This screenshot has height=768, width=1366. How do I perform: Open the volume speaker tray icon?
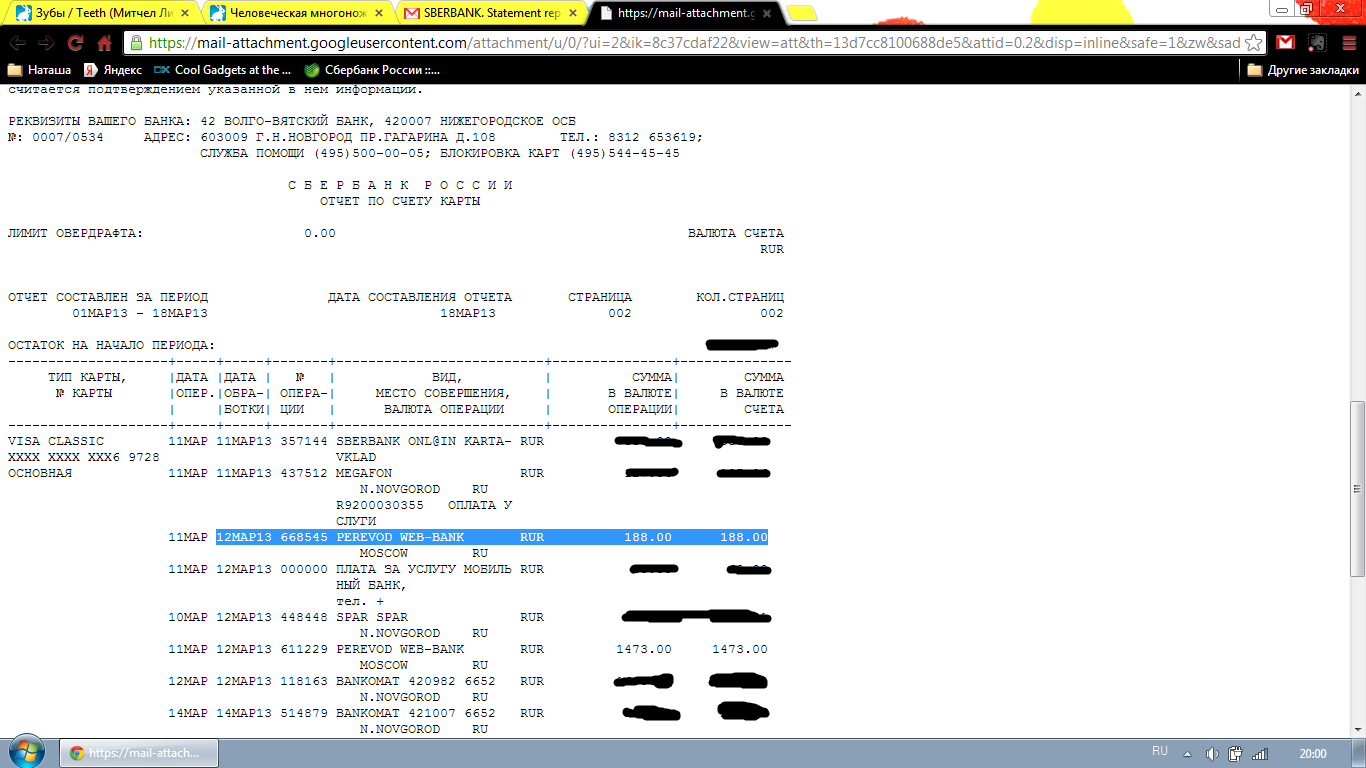[x=1211, y=753]
